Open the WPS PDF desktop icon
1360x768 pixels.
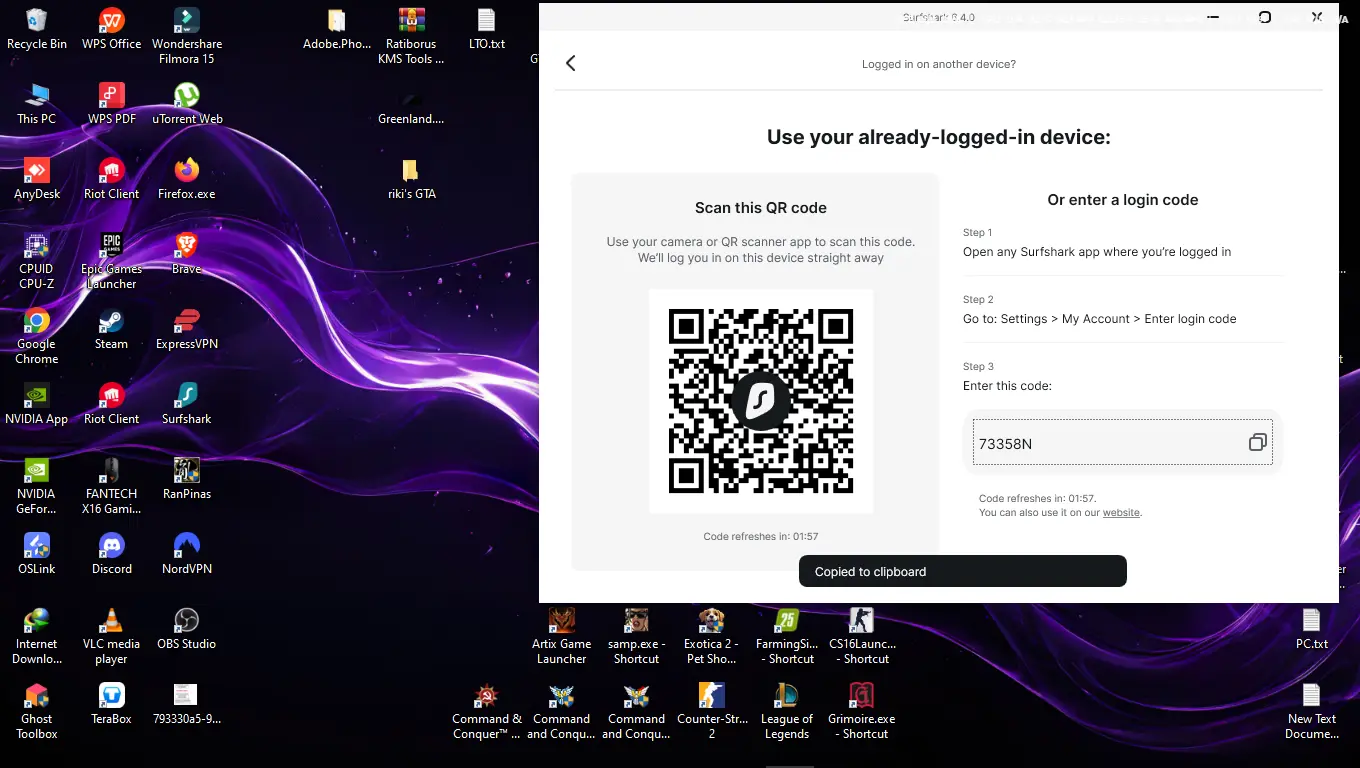111,104
